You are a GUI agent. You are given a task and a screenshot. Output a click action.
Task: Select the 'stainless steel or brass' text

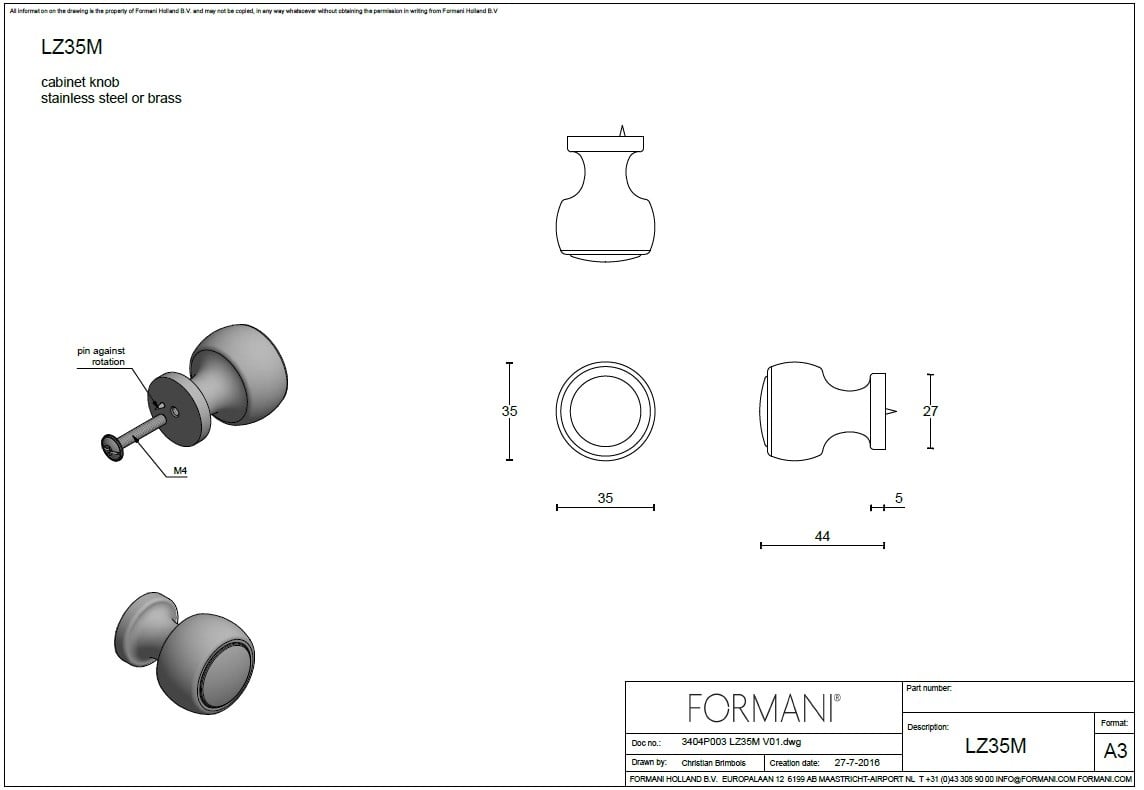(x=111, y=99)
